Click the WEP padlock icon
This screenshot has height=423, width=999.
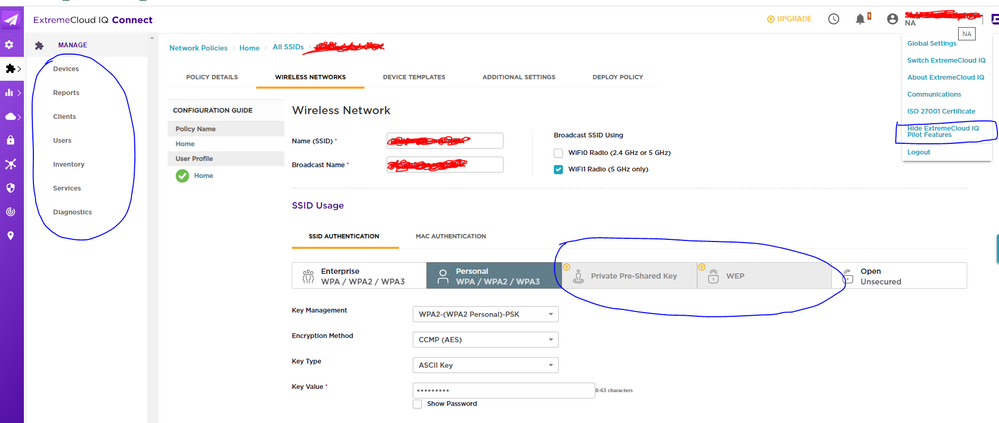click(x=714, y=276)
